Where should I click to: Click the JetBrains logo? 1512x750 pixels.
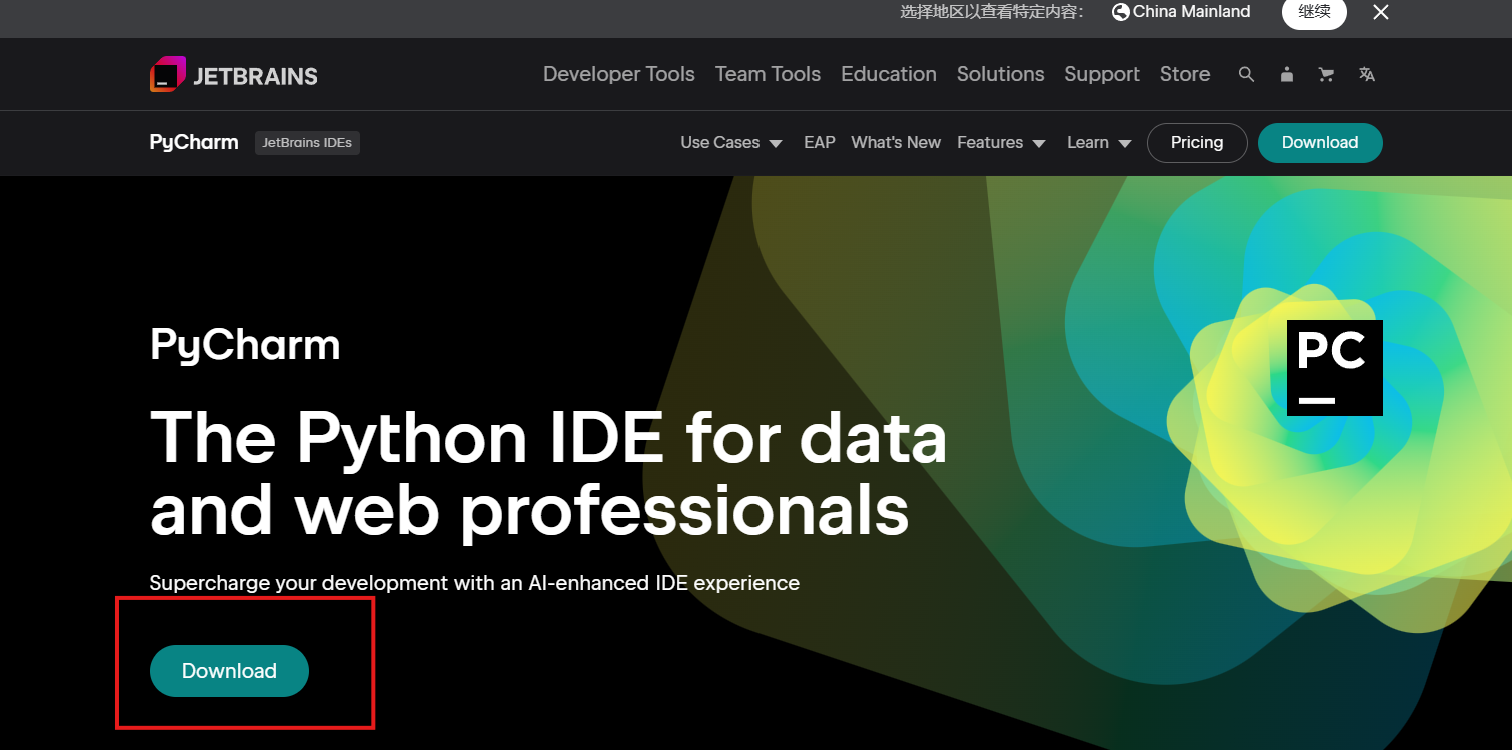(x=234, y=75)
